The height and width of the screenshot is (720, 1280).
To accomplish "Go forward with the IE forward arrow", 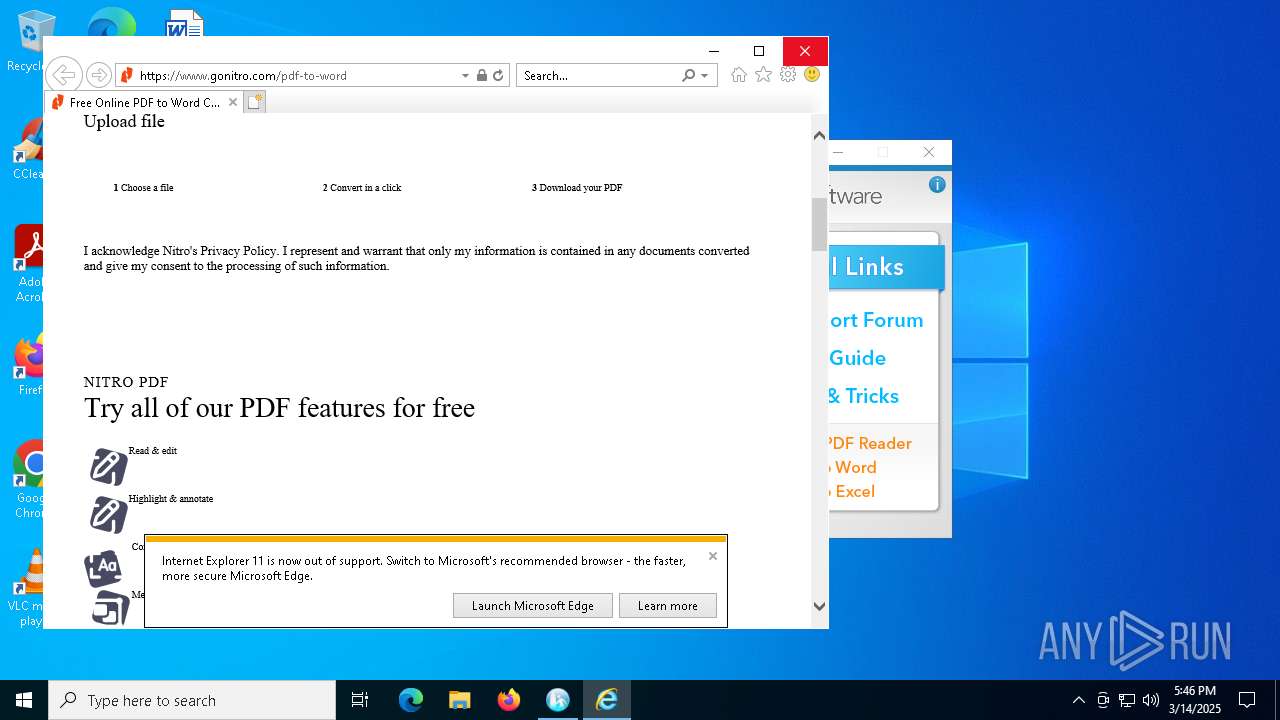I will click(98, 75).
